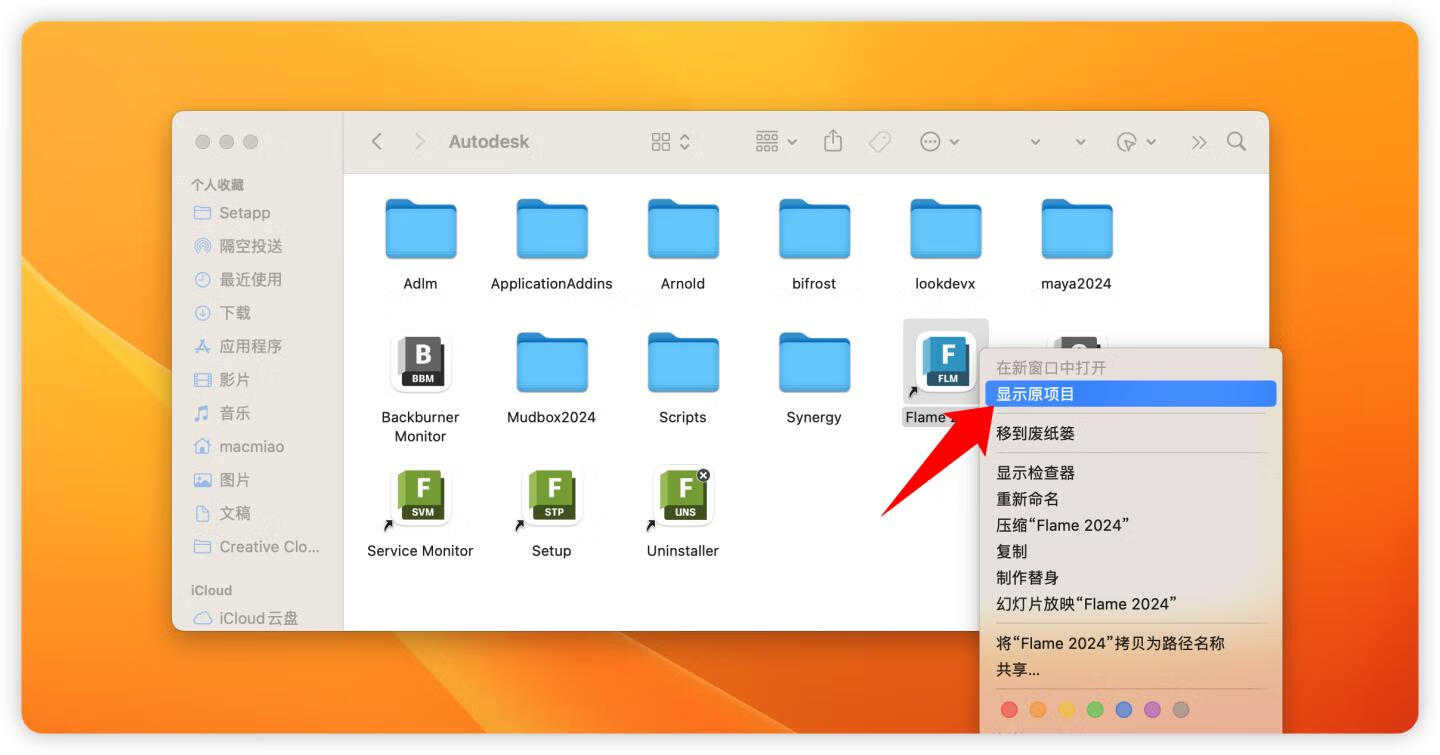1440x755 pixels.
Task: Choose 共享... from context menu
Action: coord(1131,670)
